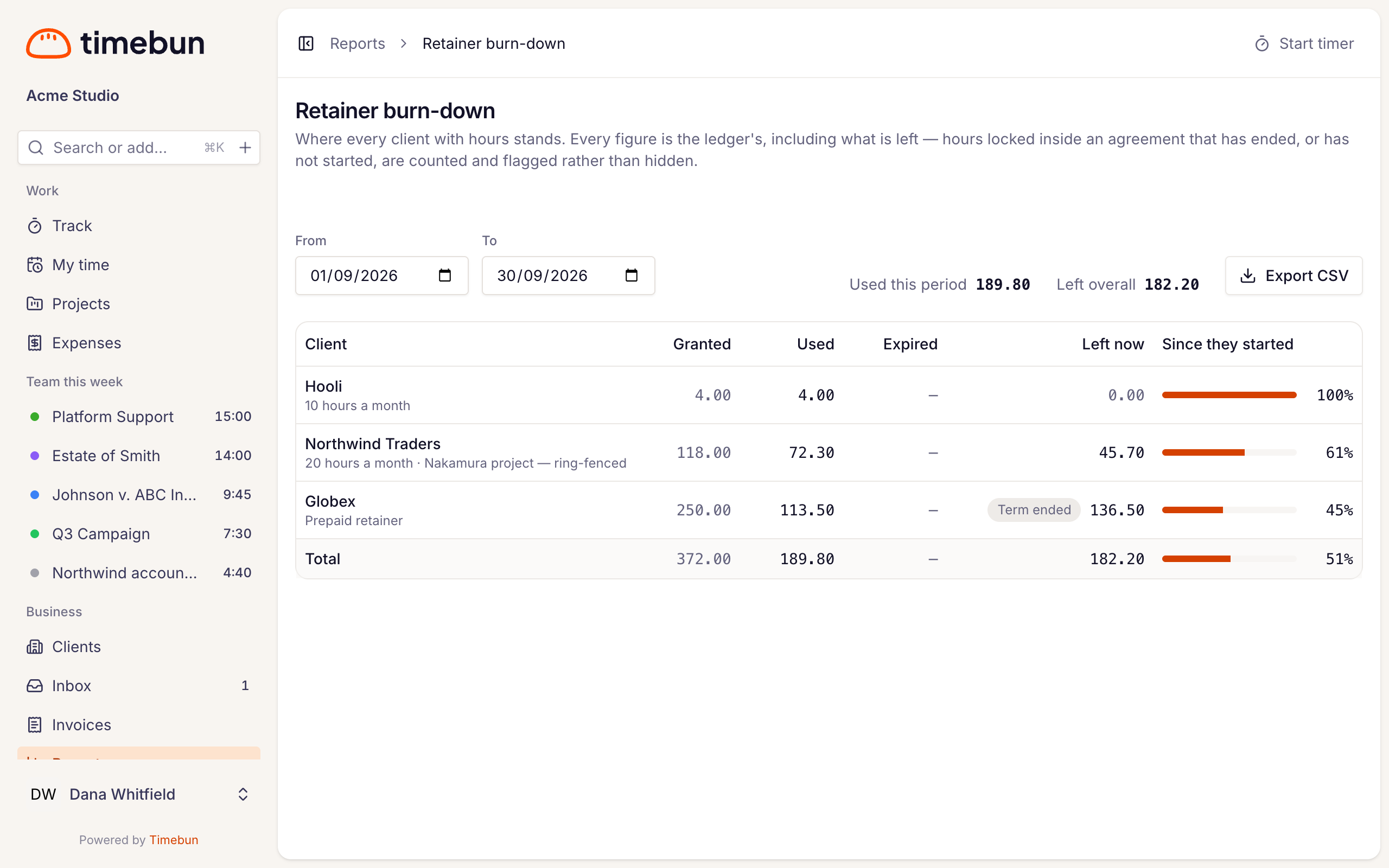Image resolution: width=1389 pixels, height=868 pixels.
Task: Click the breadcrumb chevron after Reports
Action: (404, 43)
